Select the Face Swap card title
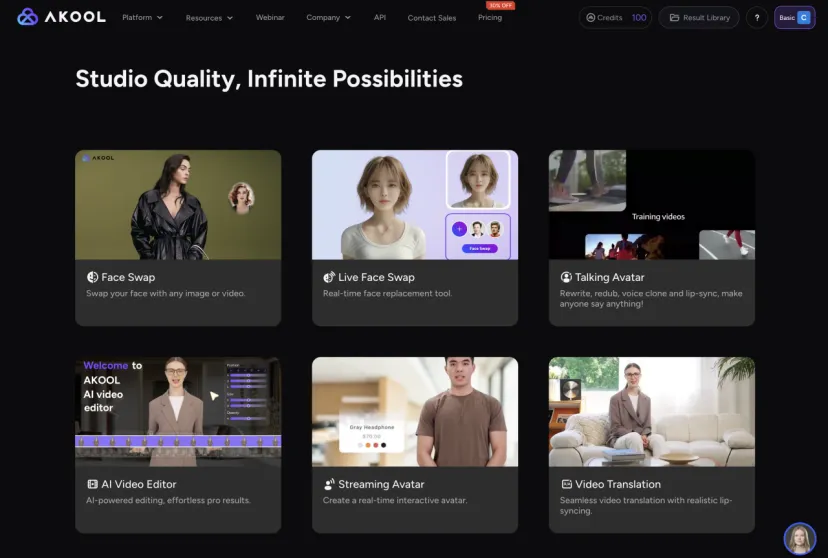The width and height of the screenshot is (828, 558). pos(128,277)
